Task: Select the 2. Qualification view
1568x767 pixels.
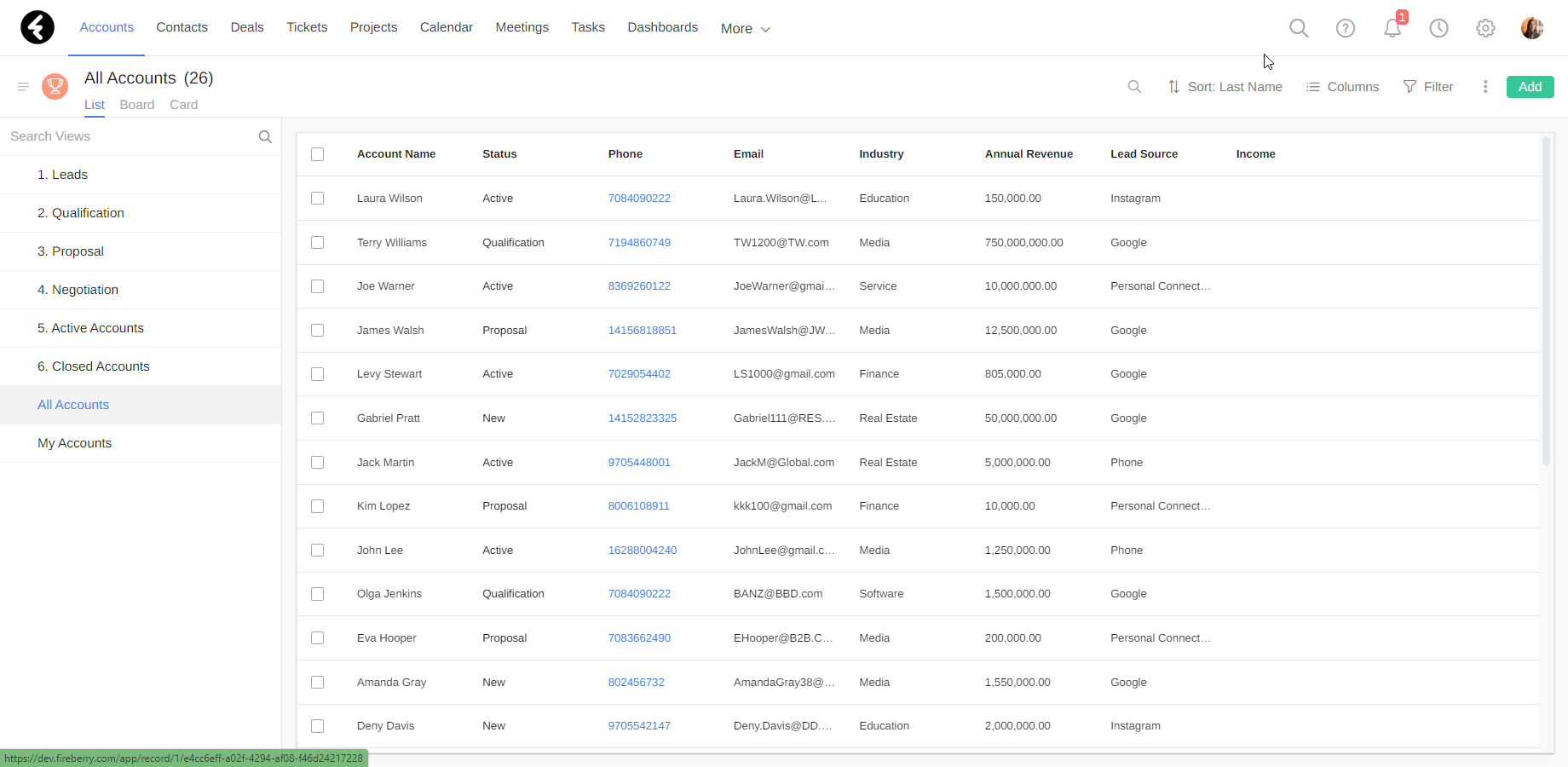Action: (x=141, y=213)
